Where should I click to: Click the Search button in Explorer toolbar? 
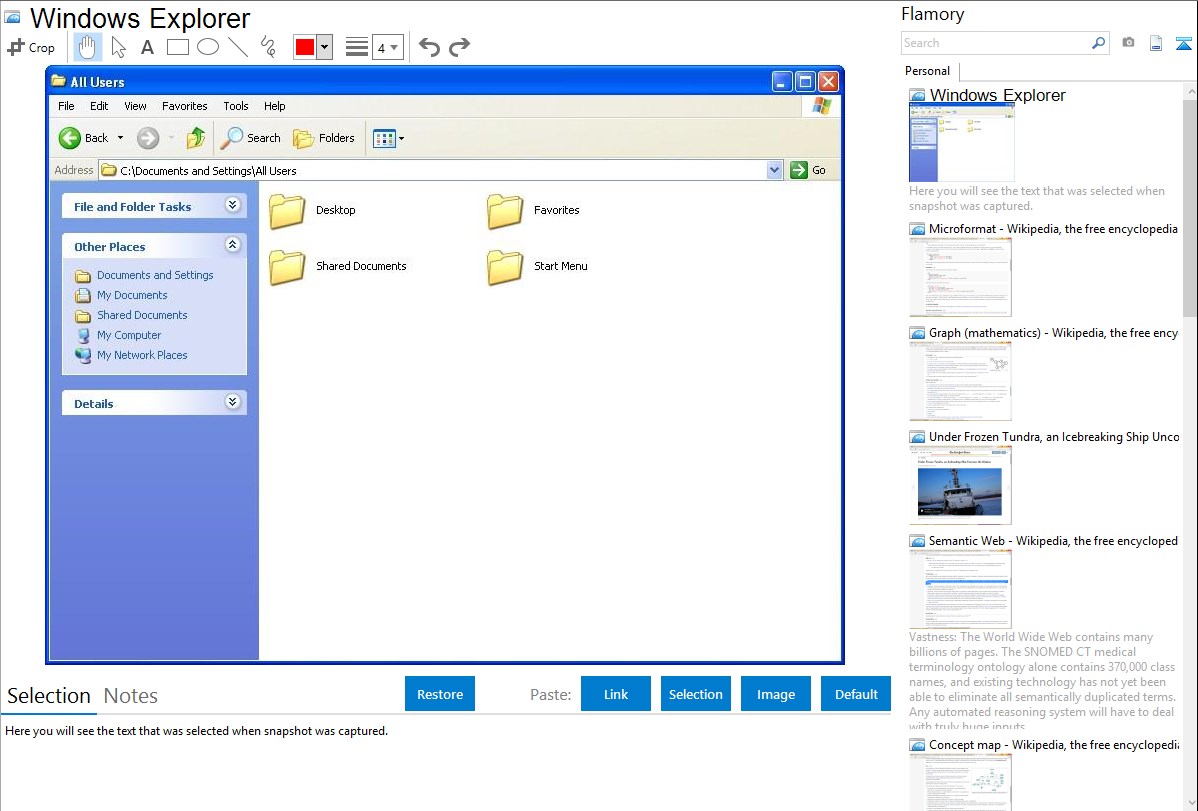coord(251,138)
